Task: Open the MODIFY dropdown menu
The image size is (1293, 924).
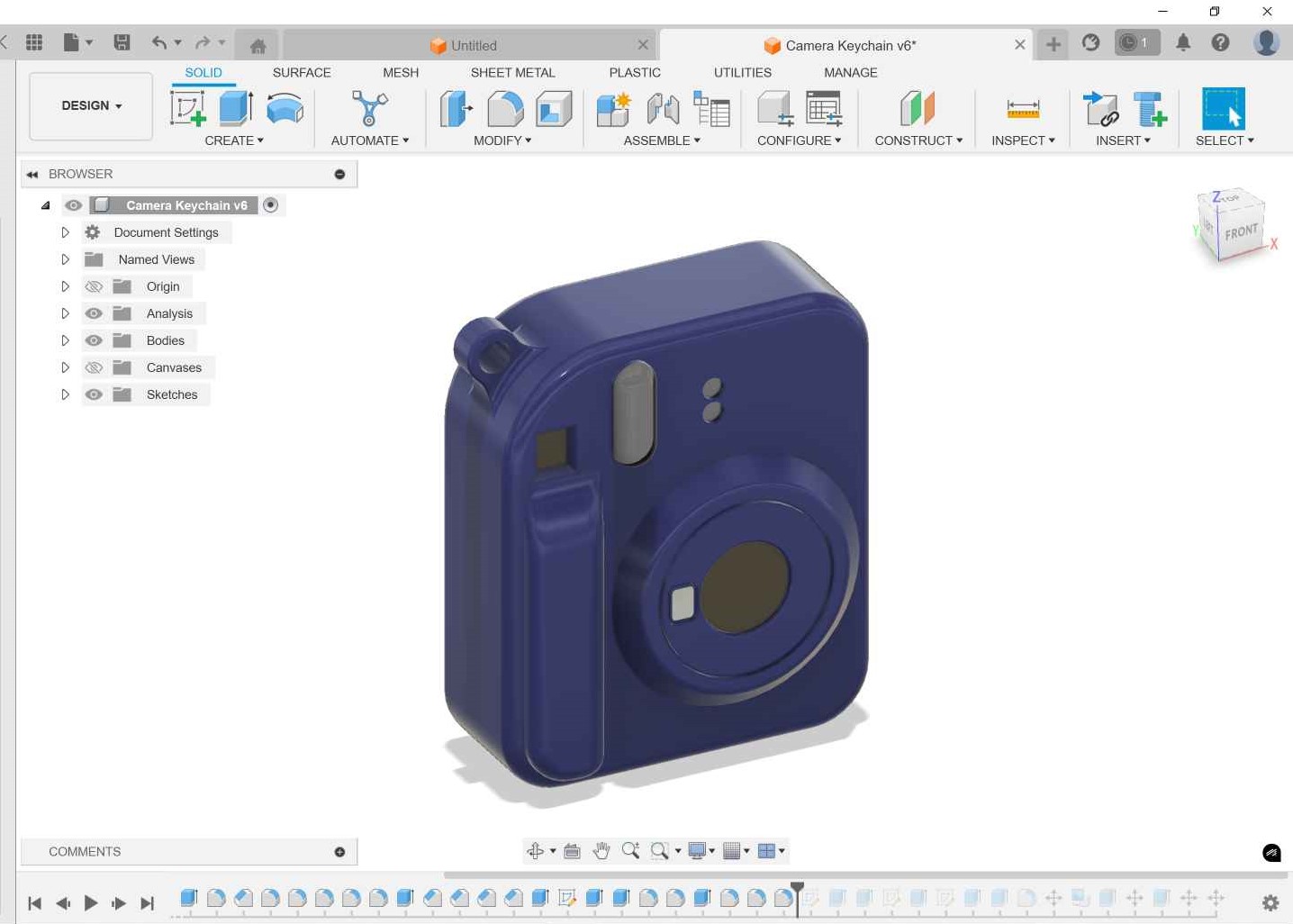Action: coord(502,140)
